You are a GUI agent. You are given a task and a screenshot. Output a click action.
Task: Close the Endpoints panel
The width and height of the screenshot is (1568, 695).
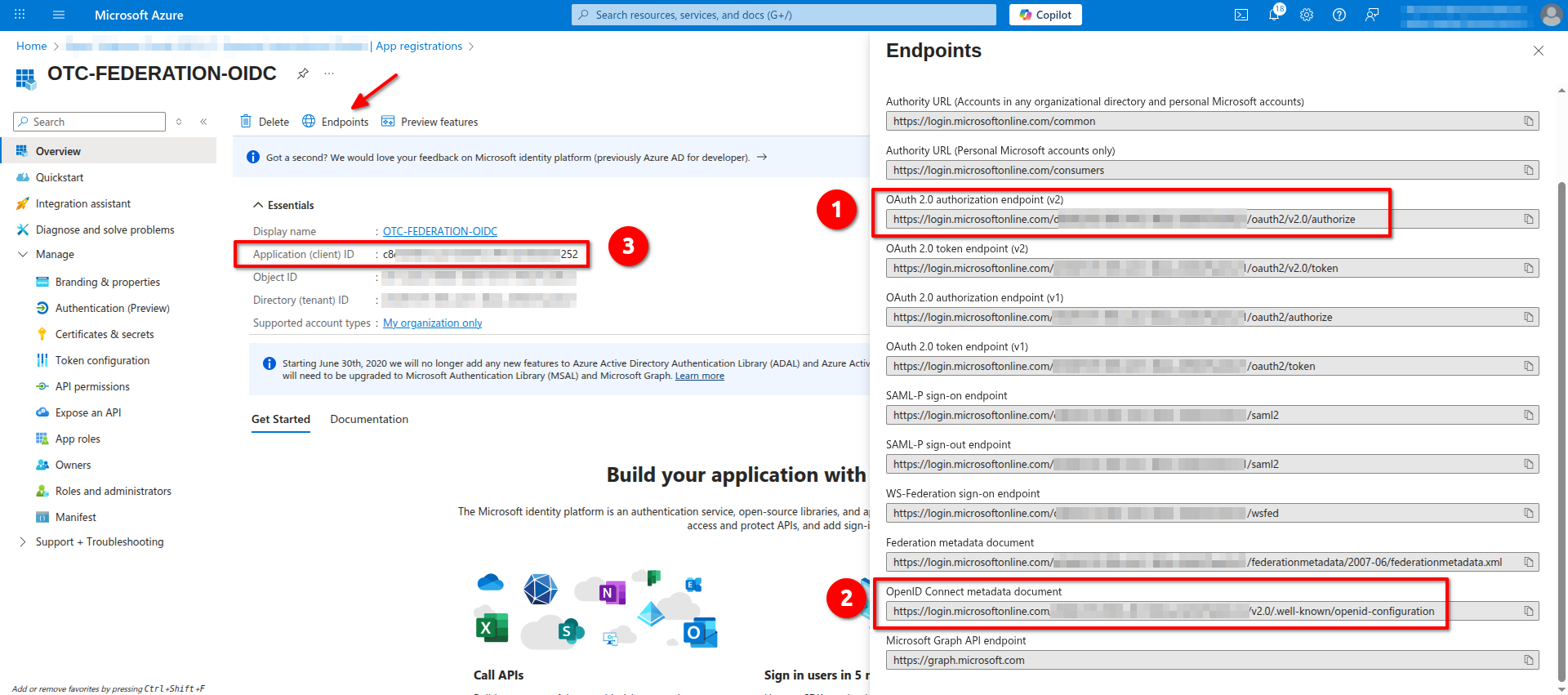[x=1538, y=51]
